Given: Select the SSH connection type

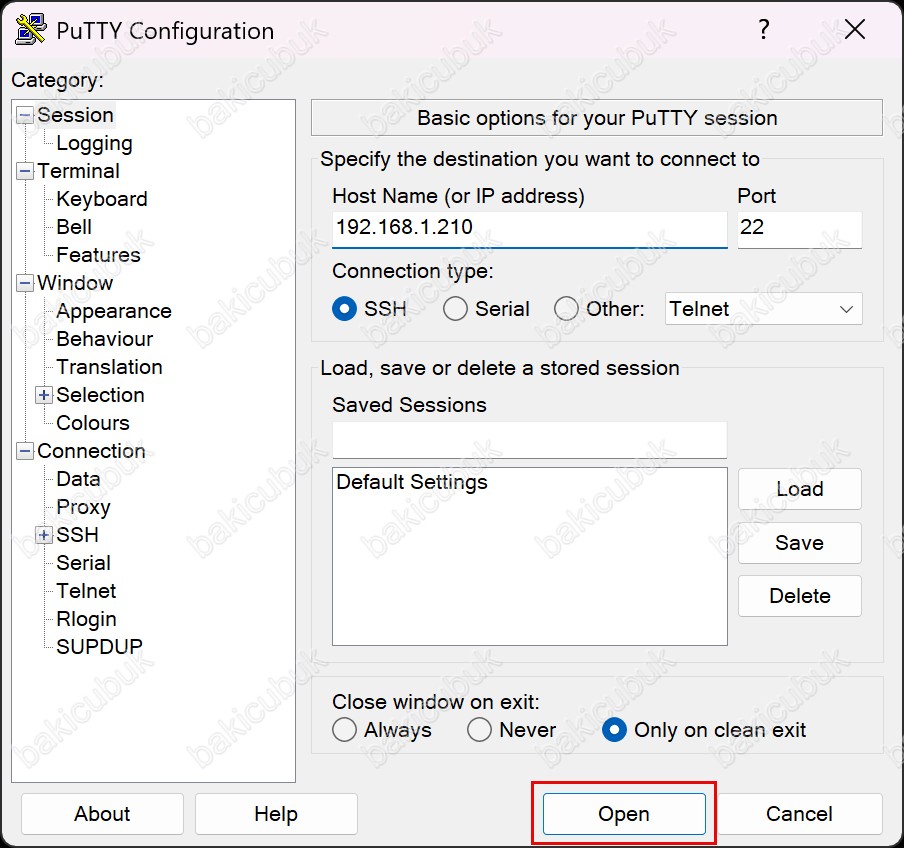Looking at the screenshot, I should tap(344, 309).
